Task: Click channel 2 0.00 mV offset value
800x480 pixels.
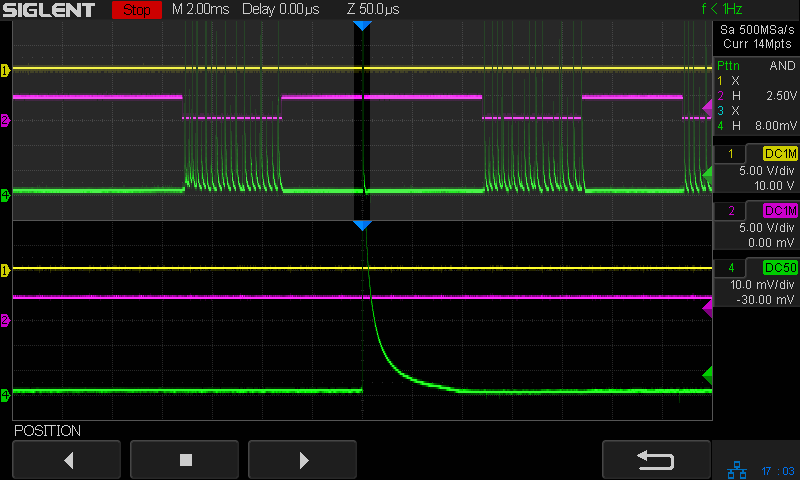Action: coord(771,243)
